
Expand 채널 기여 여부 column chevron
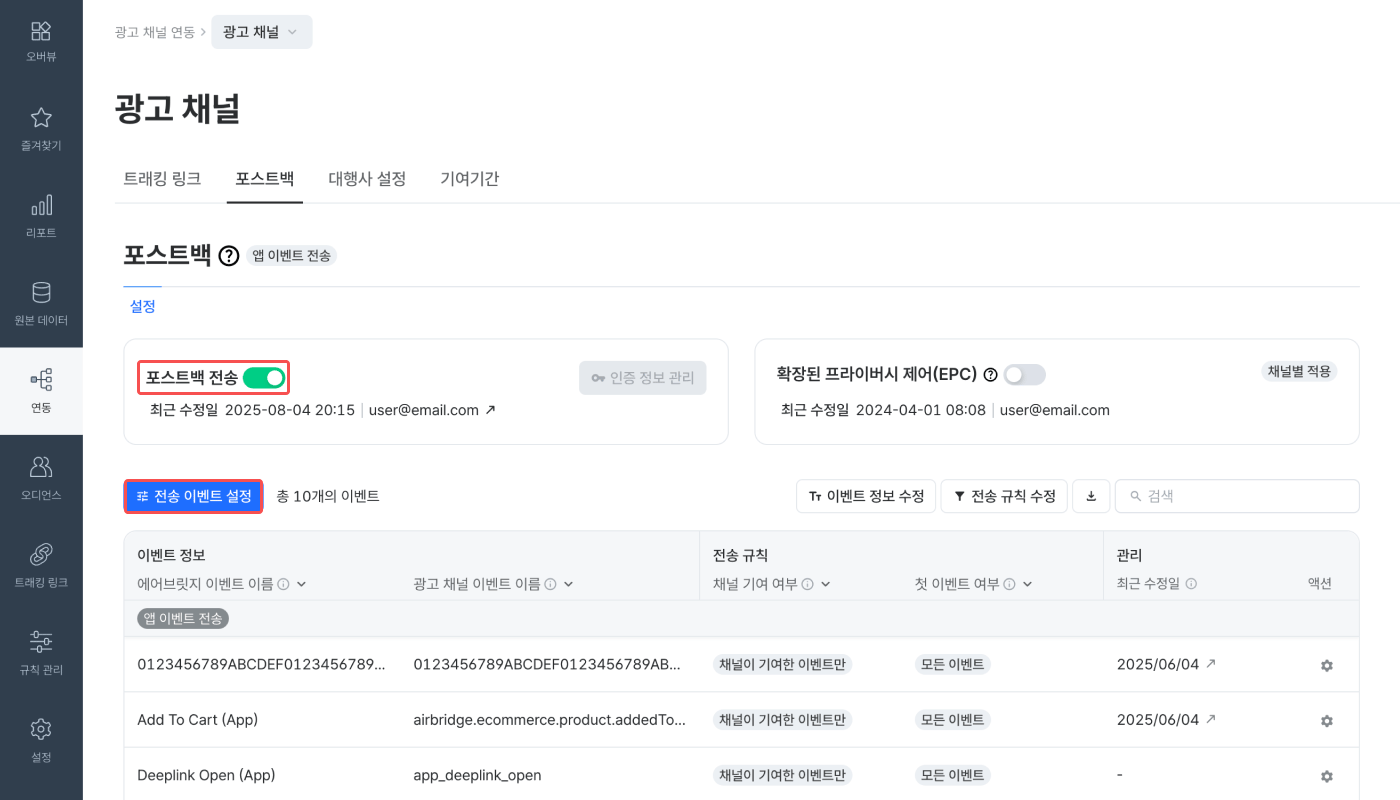825,584
